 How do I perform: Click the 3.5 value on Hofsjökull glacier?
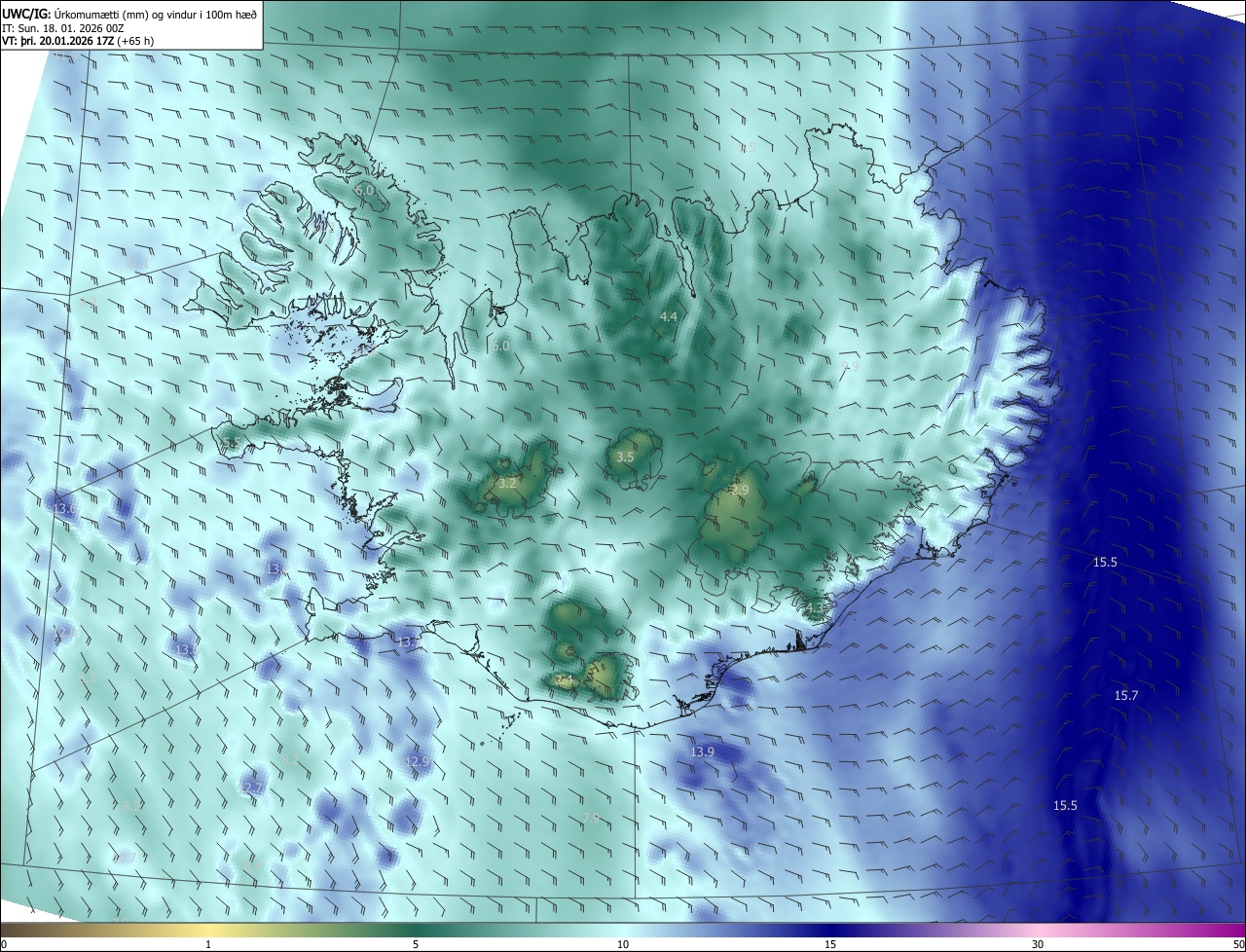625,457
